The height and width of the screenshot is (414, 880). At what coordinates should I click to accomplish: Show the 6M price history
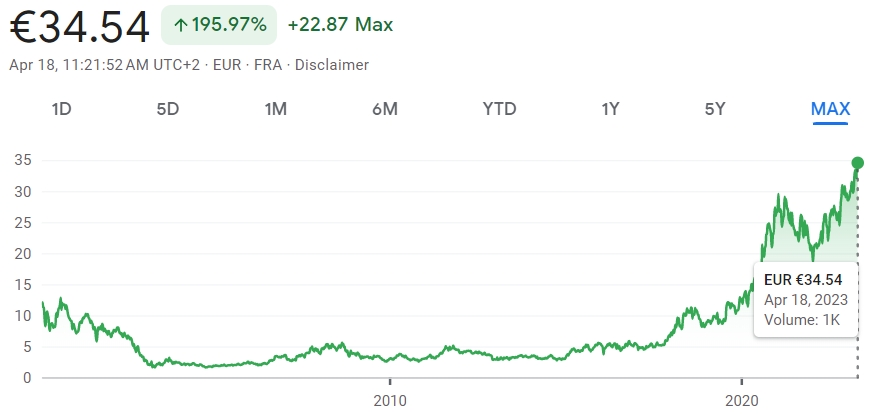pyautogui.click(x=385, y=109)
